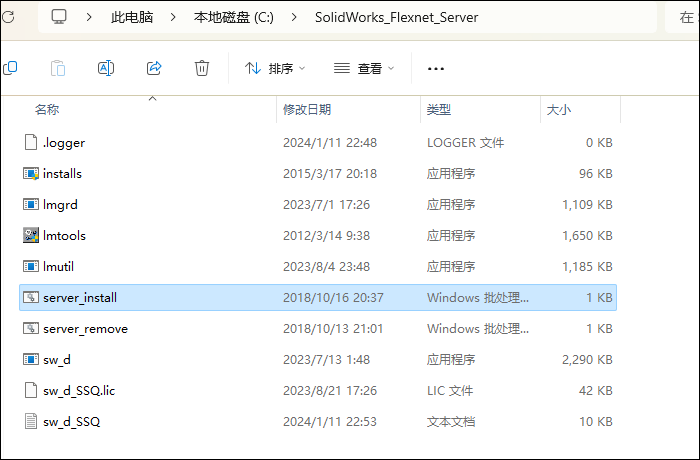Click the server_remove batch file icon
The height and width of the screenshot is (460, 700).
31,328
